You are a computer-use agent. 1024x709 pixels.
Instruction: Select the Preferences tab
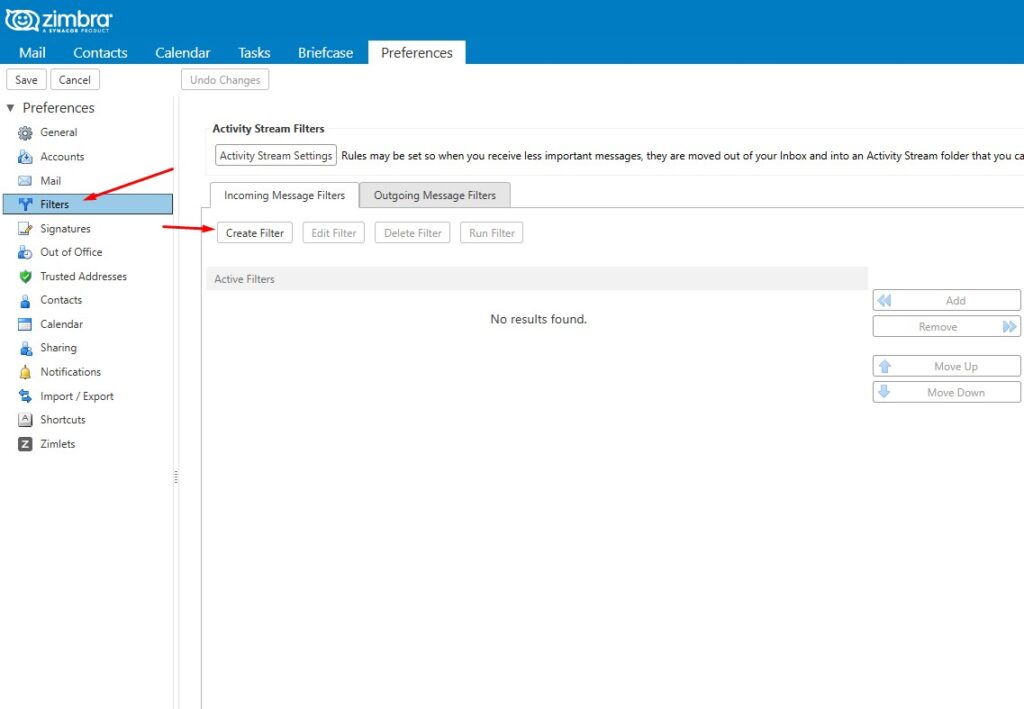point(417,52)
